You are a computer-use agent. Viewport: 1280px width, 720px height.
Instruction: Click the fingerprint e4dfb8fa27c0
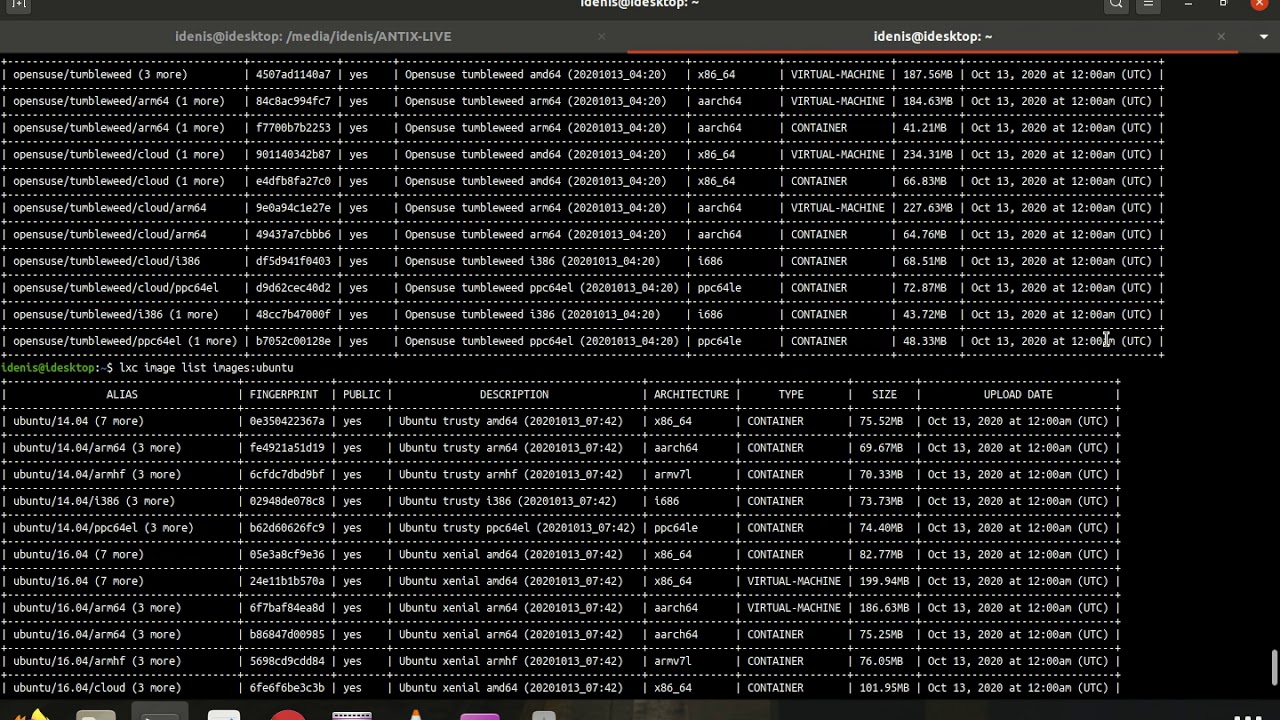[293, 181]
